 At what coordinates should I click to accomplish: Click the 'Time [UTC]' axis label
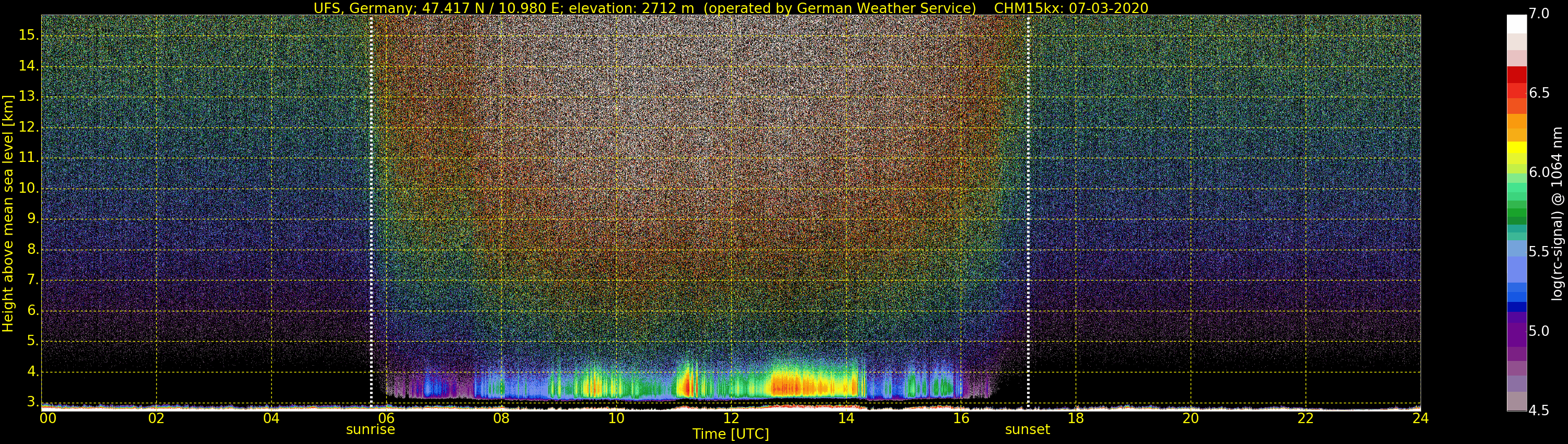click(x=731, y=434)
